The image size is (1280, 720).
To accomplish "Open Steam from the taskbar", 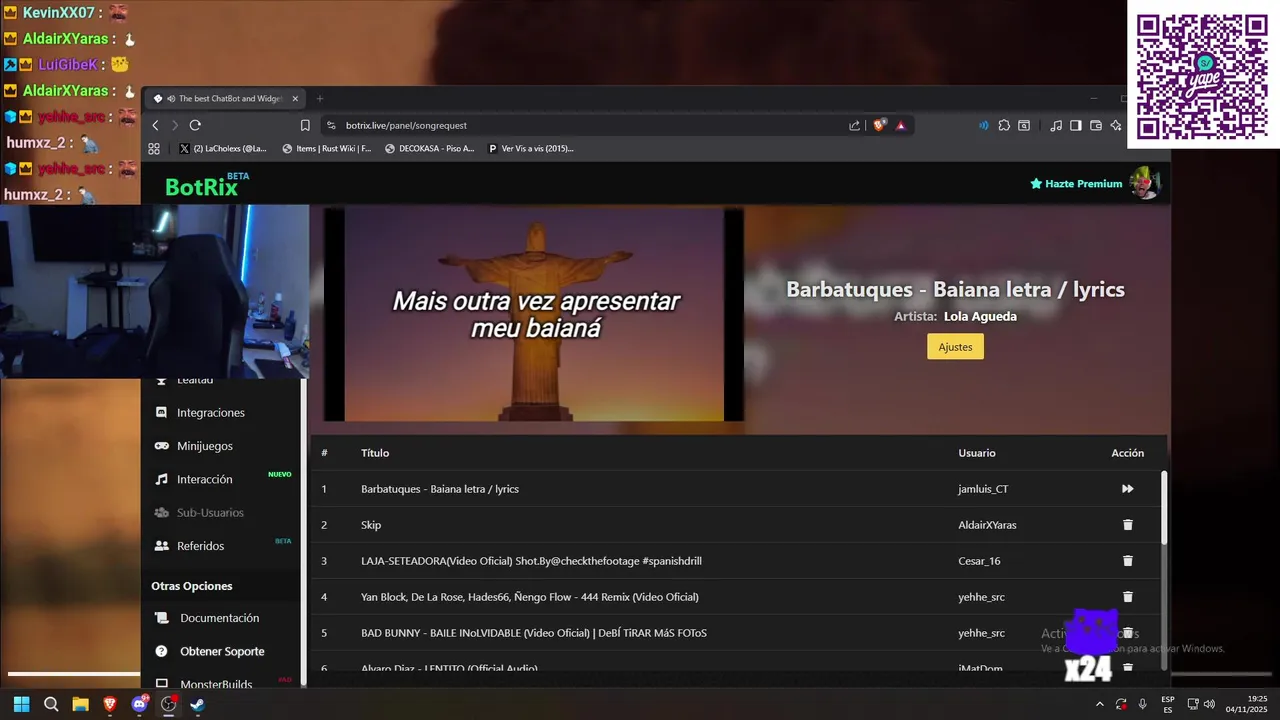I will point(197,704).
